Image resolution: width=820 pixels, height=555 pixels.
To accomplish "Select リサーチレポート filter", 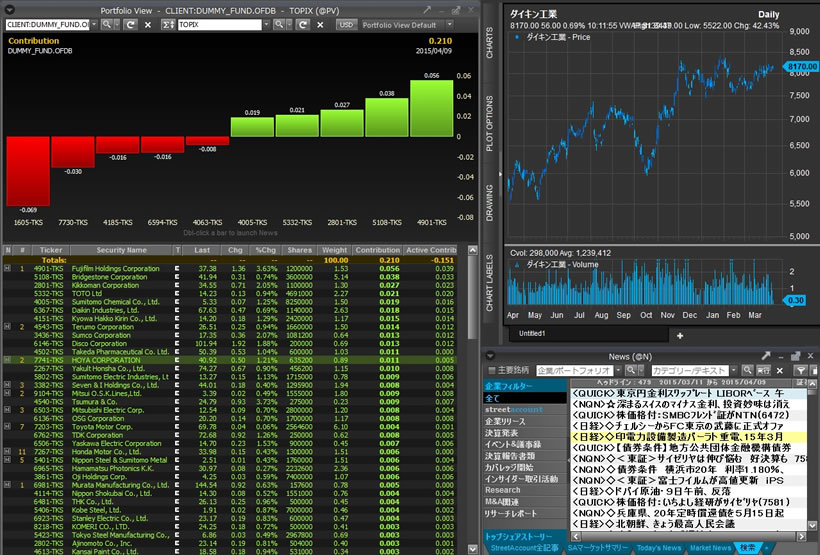I will [x=525, y=513].
